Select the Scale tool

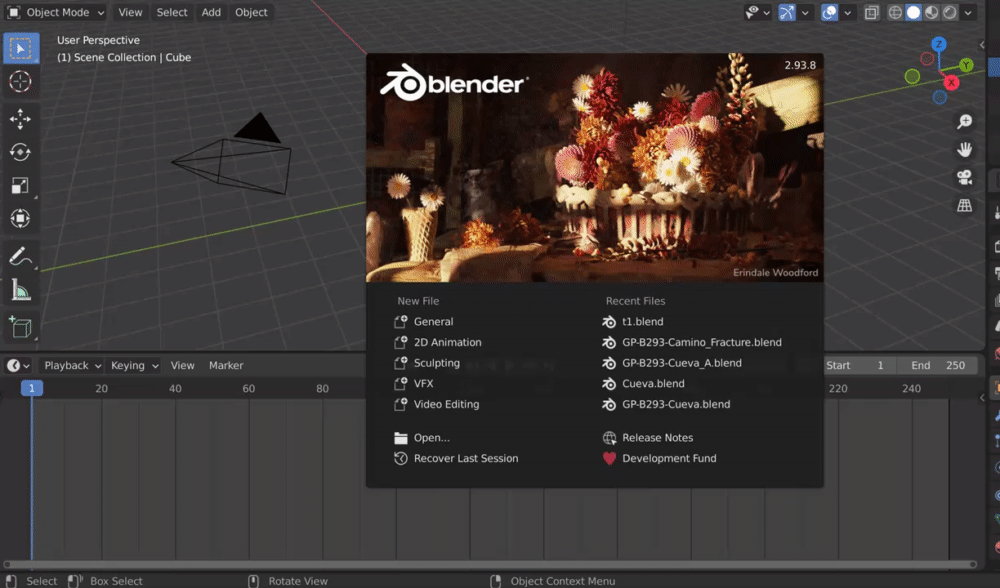pyautogui.click(x=20, y=186)
